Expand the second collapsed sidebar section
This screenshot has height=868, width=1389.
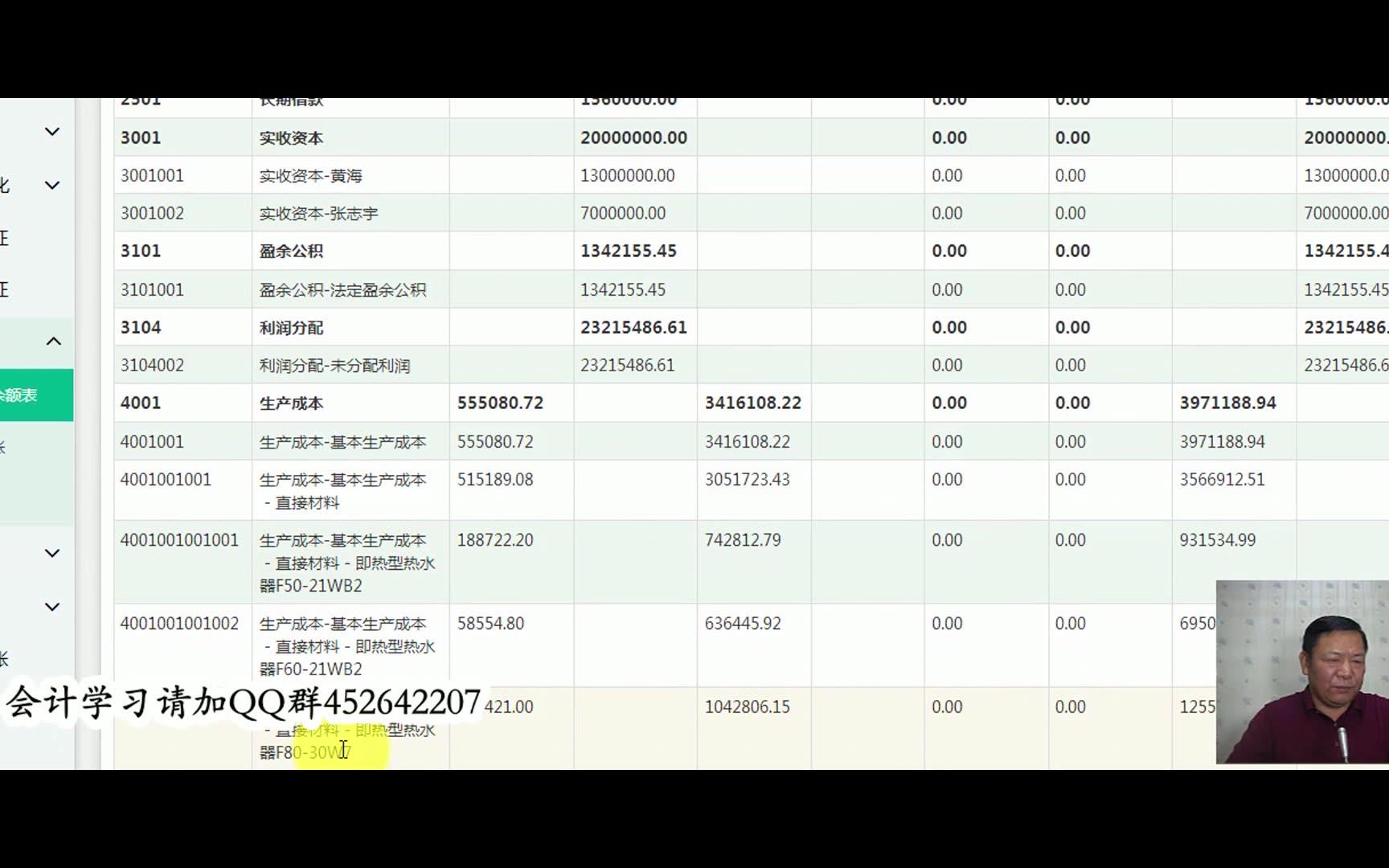pos(52,184)
